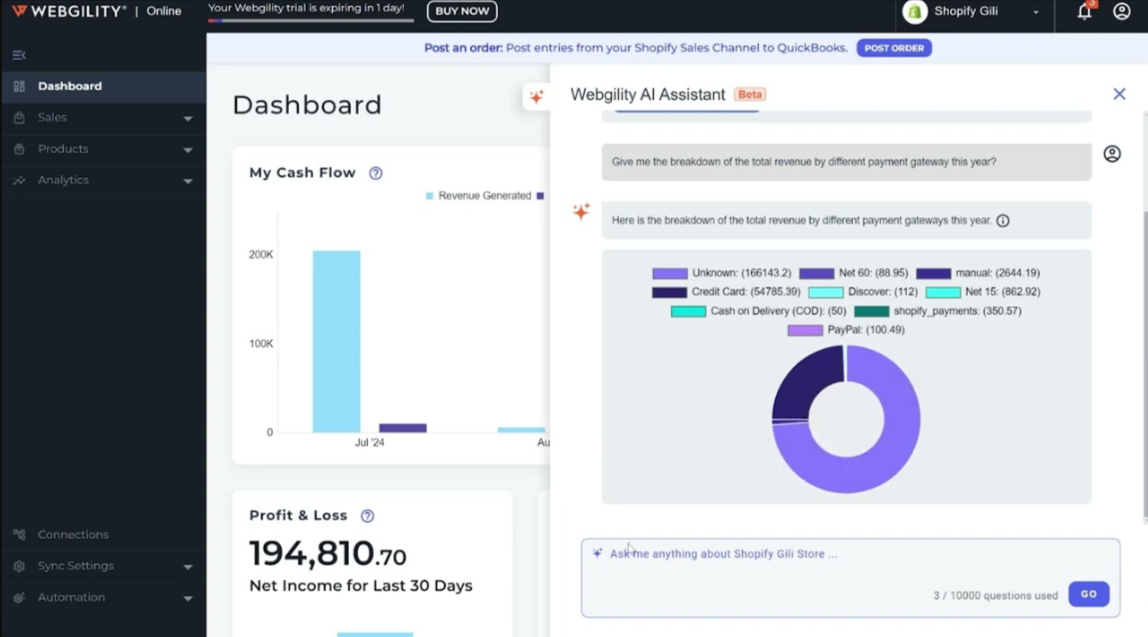Click the Ask me anything input field
This screenshot has width=1148, height=637.
pos(850,578)
